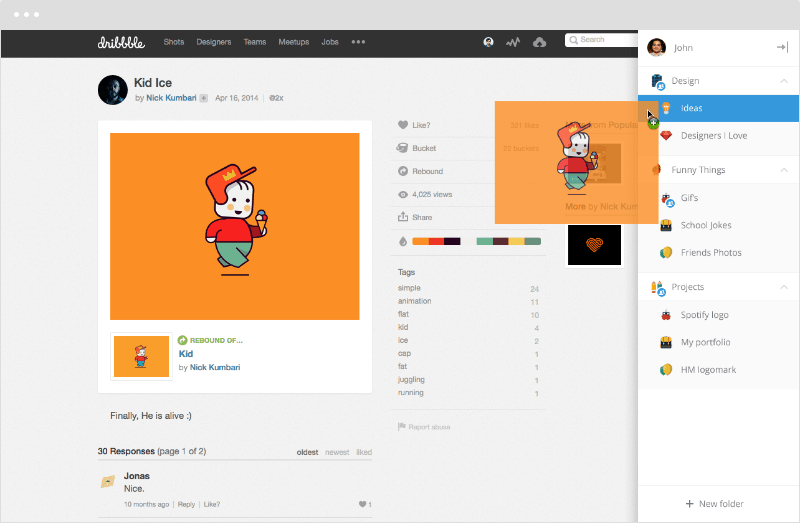
Task: Select the yellow color swatch
Action: pos(516,241)
